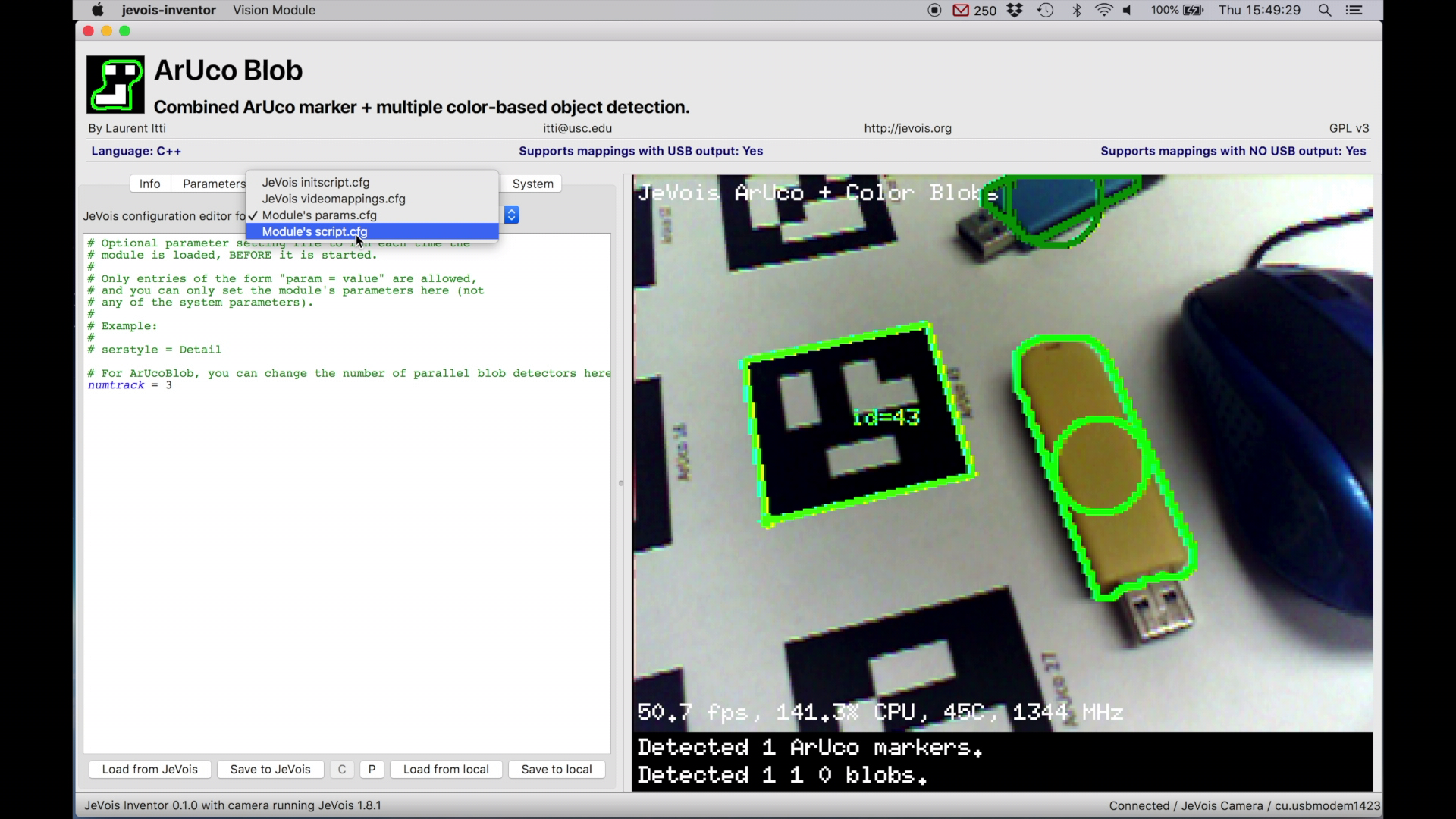The width and height of the screenshot is (1456, 819).
Task: Click the 'By Laurent Itti' author text
Action: [127, 128]
